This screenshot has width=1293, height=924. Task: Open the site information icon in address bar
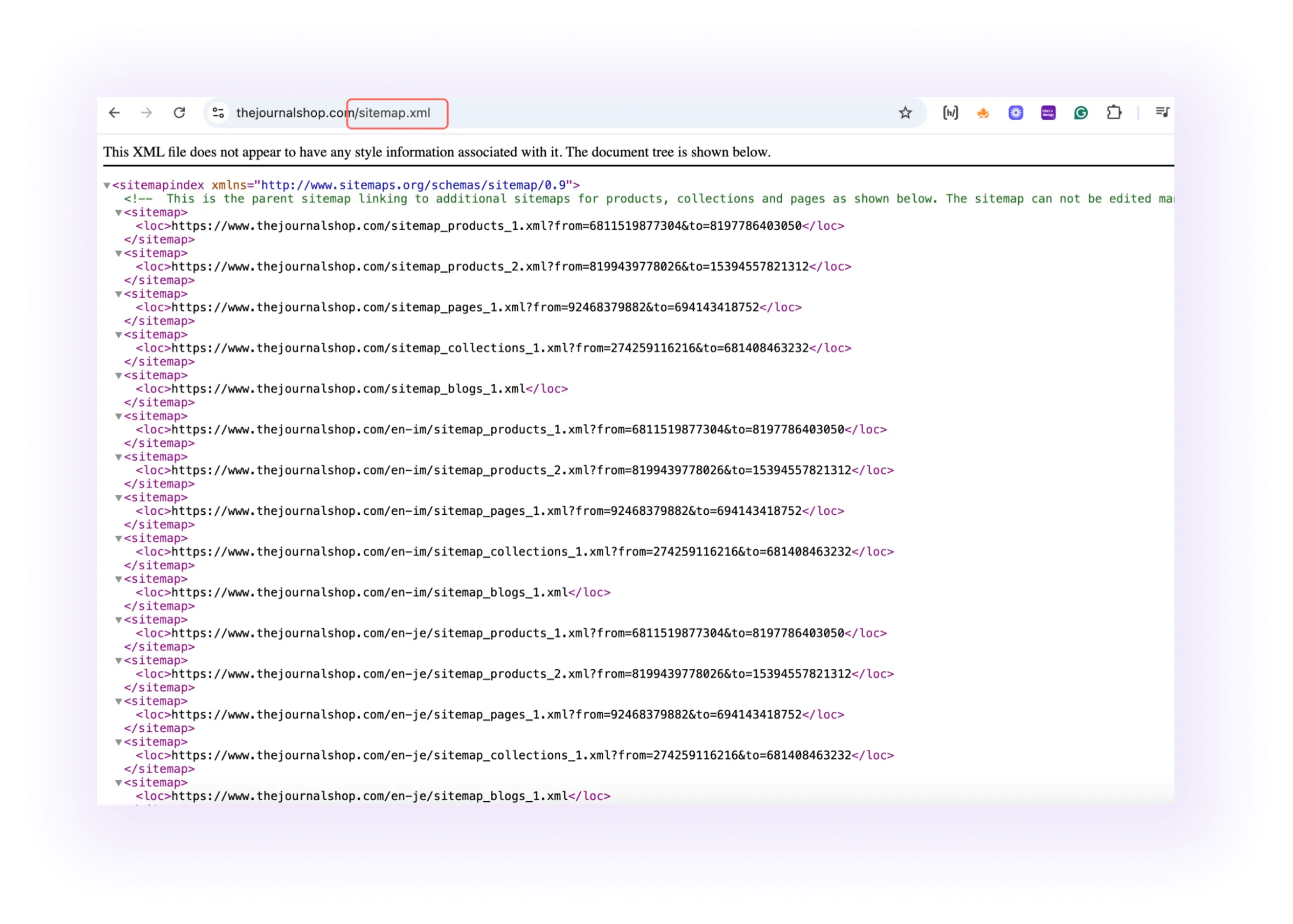(x=218, y=113)
